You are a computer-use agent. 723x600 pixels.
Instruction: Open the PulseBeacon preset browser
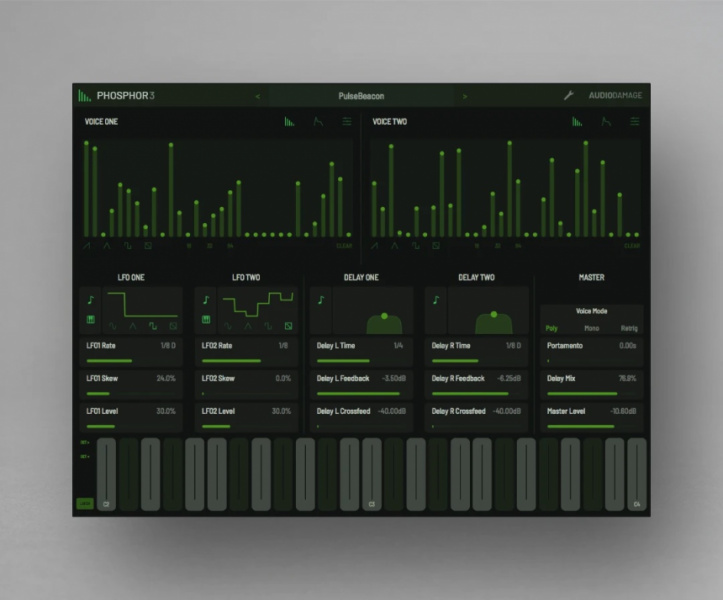[x=361, y=96]
